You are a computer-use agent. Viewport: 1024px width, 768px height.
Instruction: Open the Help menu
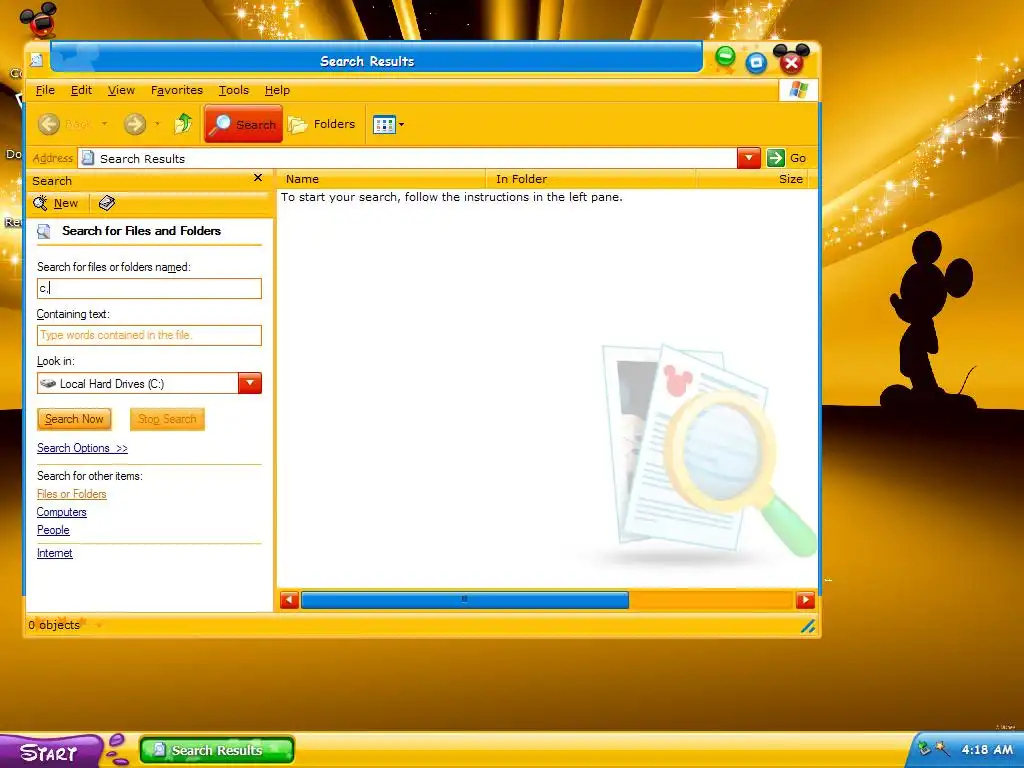tap(277, 90)
